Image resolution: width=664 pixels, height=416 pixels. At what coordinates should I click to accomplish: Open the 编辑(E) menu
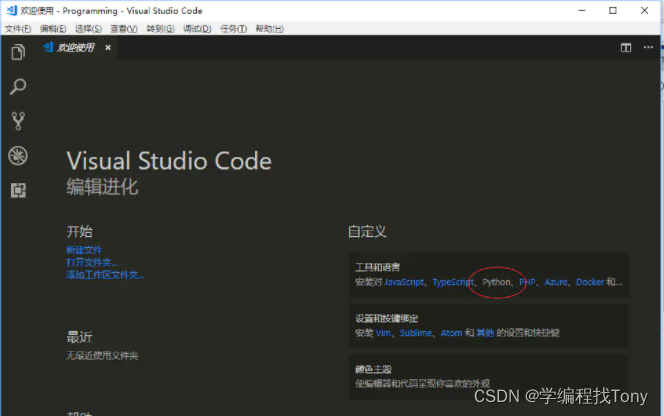53,28
